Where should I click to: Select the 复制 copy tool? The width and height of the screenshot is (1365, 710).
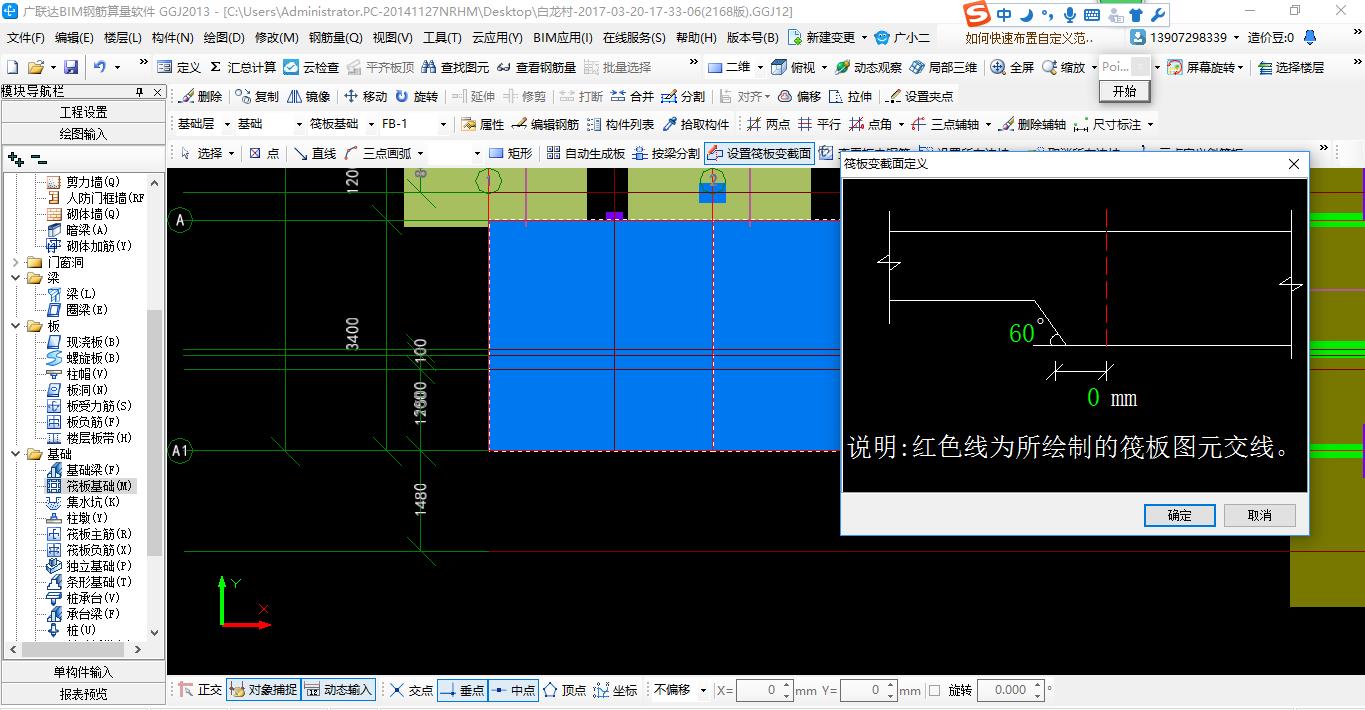[257, 96]
